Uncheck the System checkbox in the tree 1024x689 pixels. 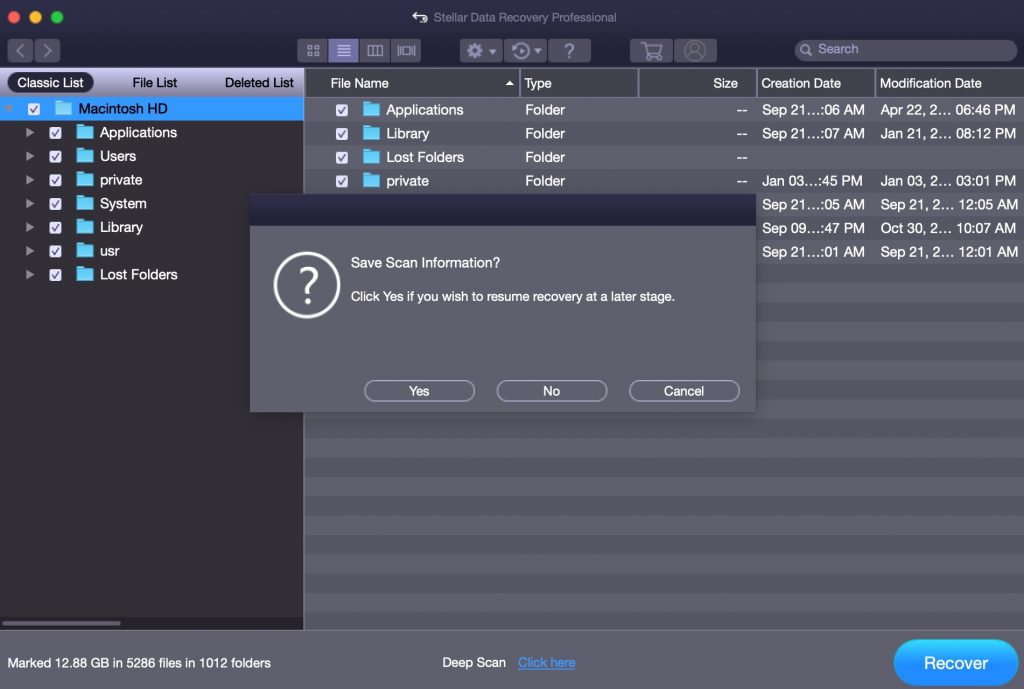click(x=56, y=204)
